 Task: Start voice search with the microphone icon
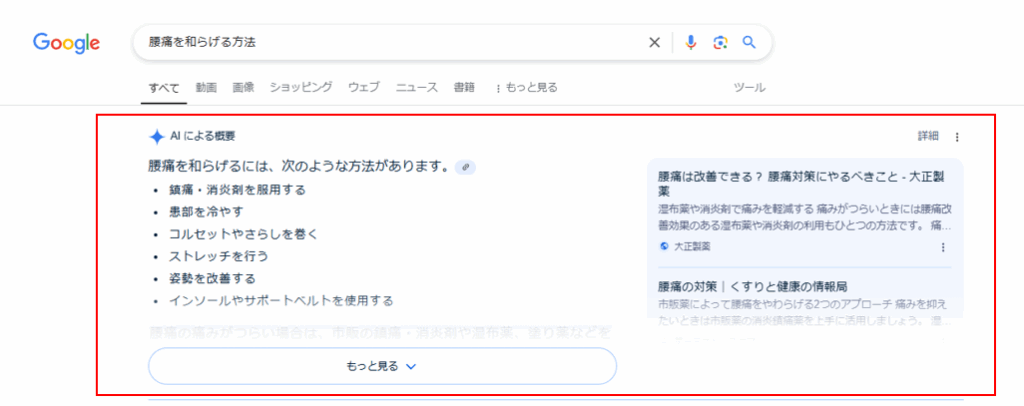click(x=690, y=42)
